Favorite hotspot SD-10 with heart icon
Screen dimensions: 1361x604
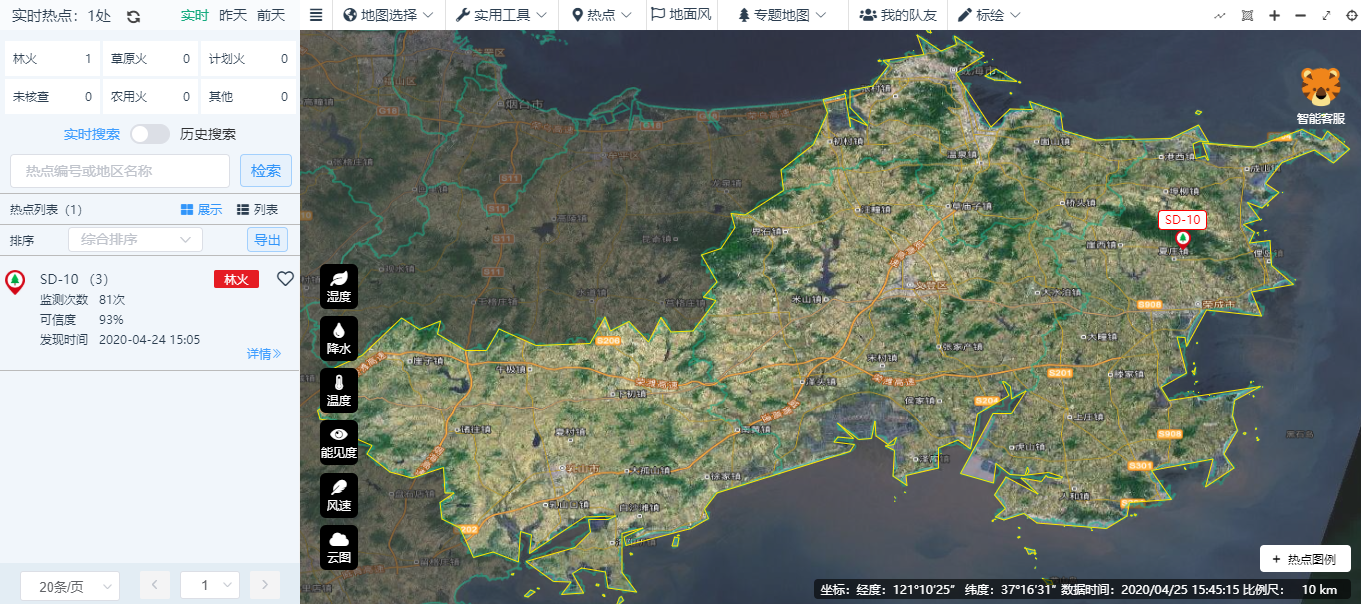tap(285, 279)
